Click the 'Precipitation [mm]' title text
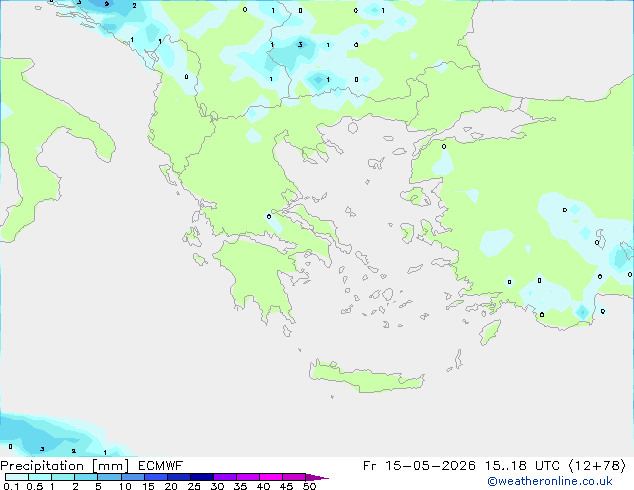Screen dimensions: 634x490 [x=65, y=466]
